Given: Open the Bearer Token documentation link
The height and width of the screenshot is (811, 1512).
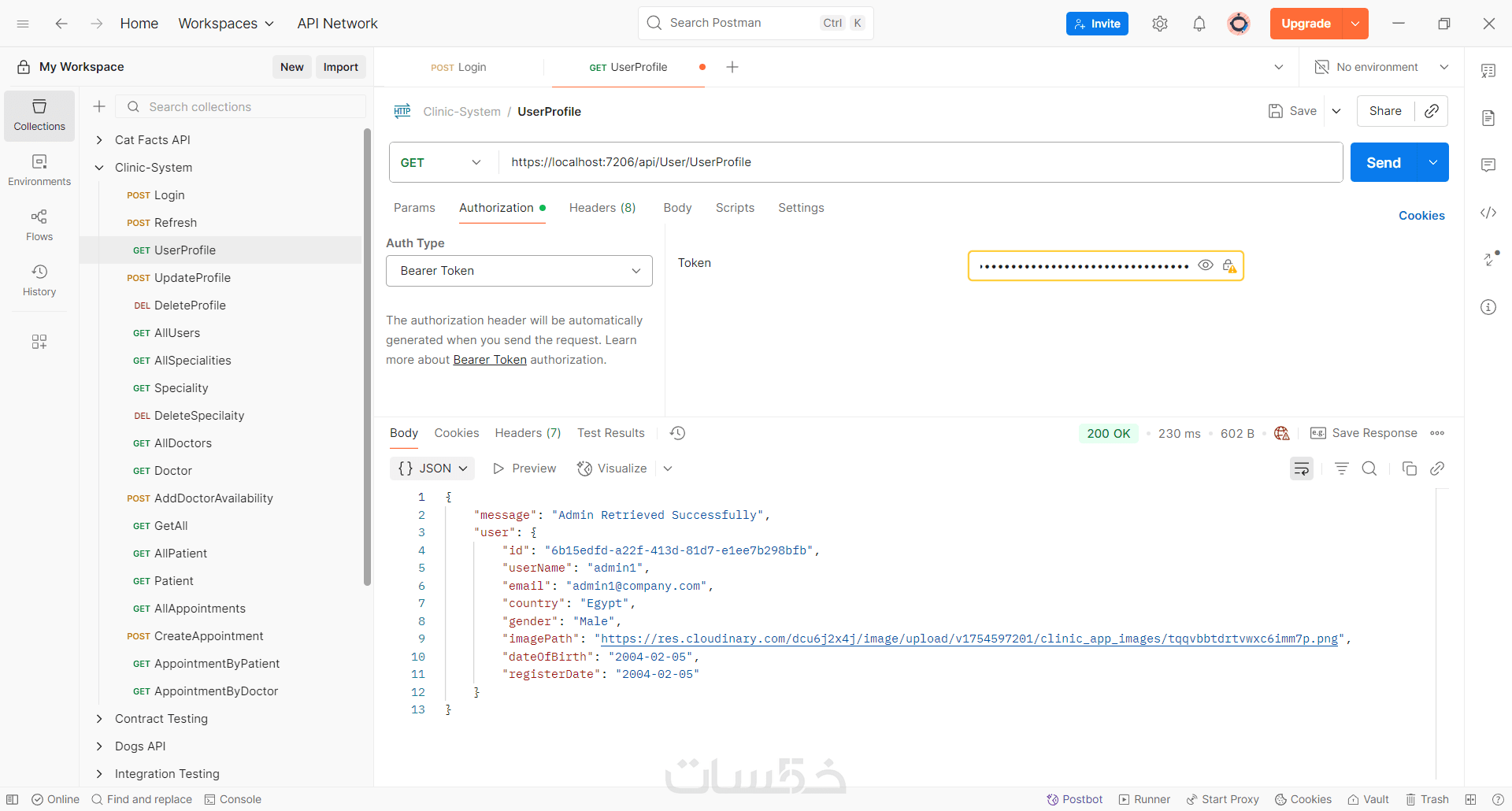Looking at the screenshot, I should tap(490, 360).
